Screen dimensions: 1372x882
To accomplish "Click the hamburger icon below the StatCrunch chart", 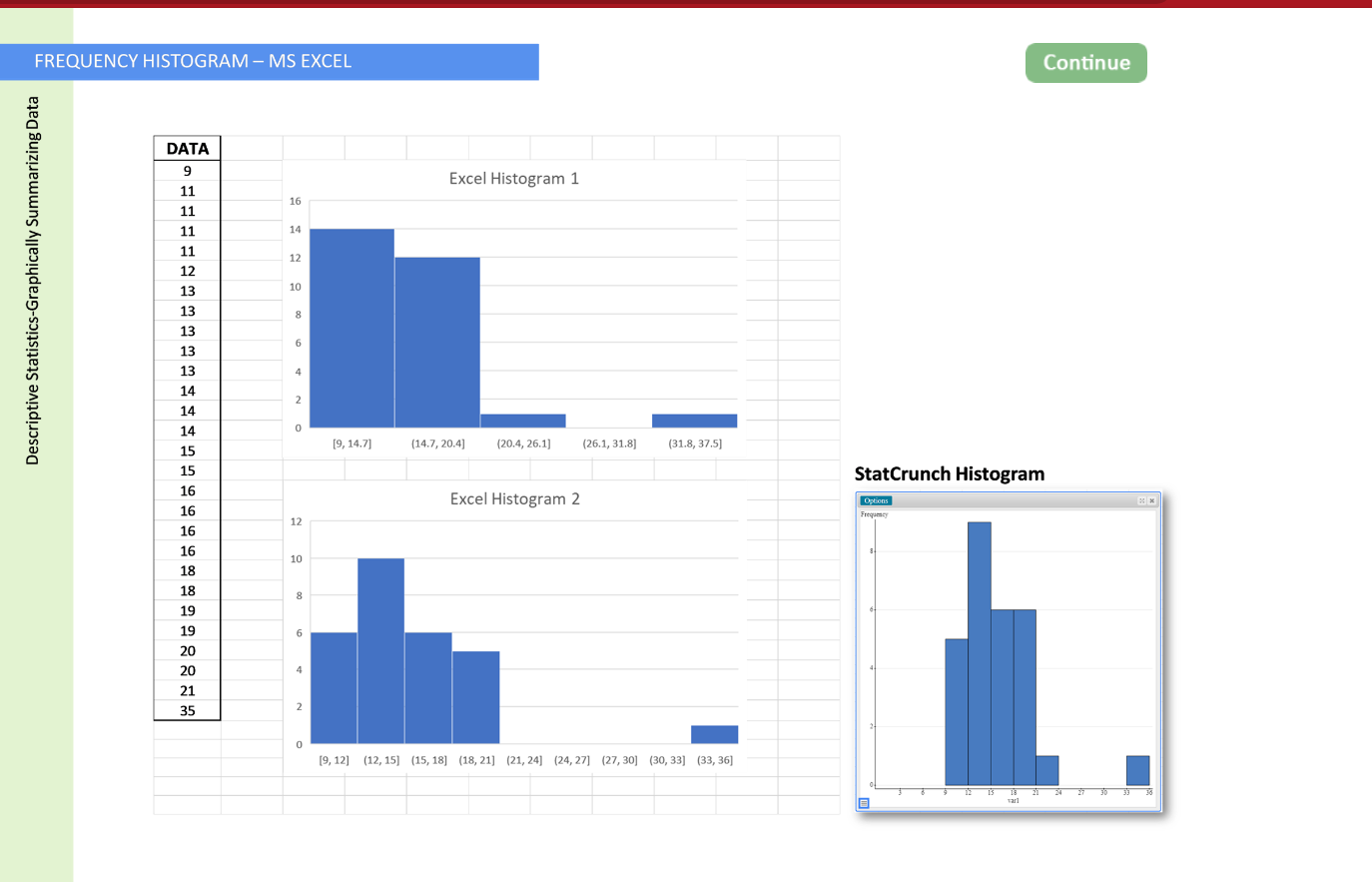I will pos(863,805).
